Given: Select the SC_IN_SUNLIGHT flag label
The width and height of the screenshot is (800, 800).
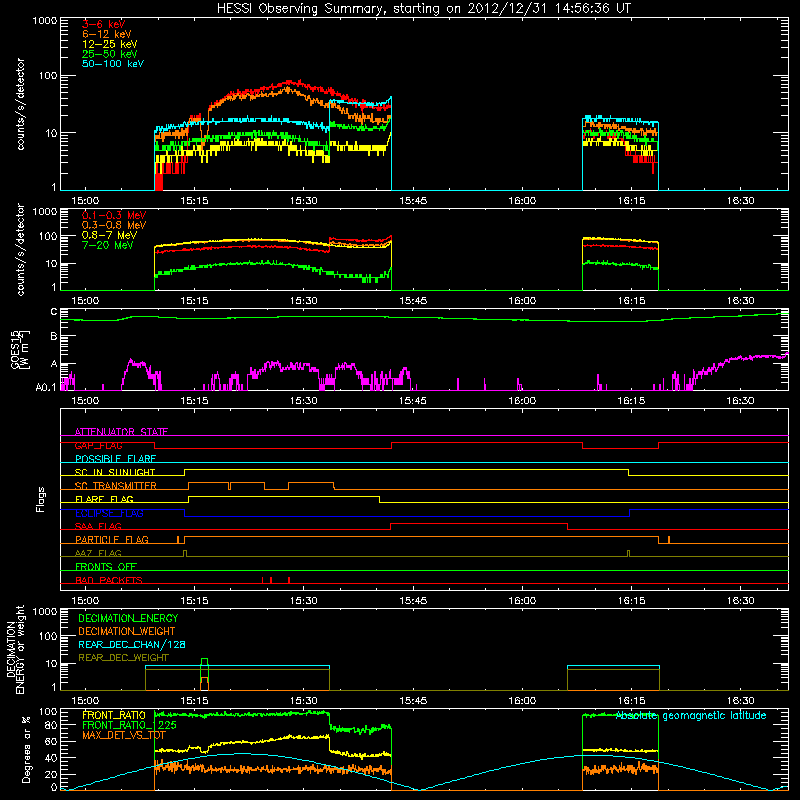Looking at the screenshot, I should tap(115, 472).
